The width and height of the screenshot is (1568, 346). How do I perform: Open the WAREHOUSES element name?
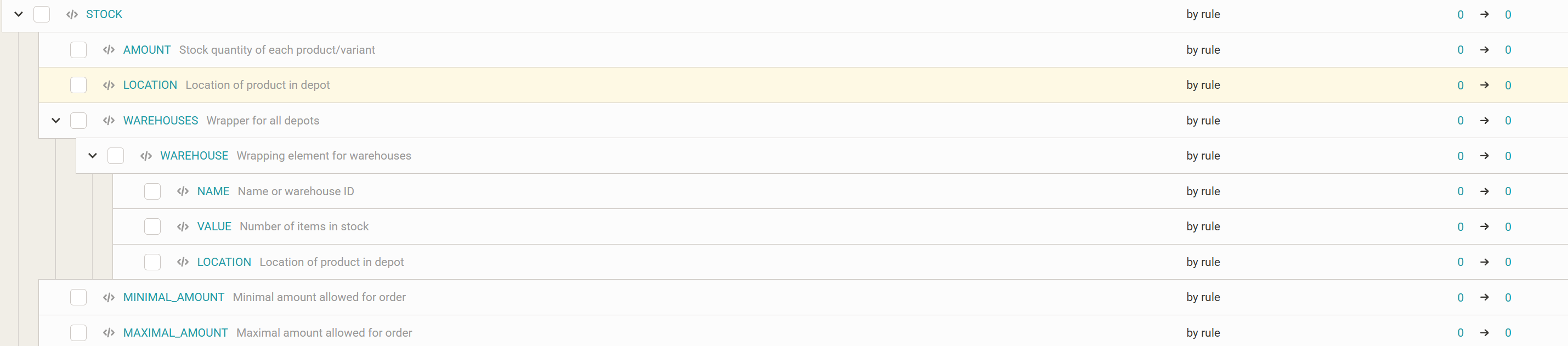161,121
